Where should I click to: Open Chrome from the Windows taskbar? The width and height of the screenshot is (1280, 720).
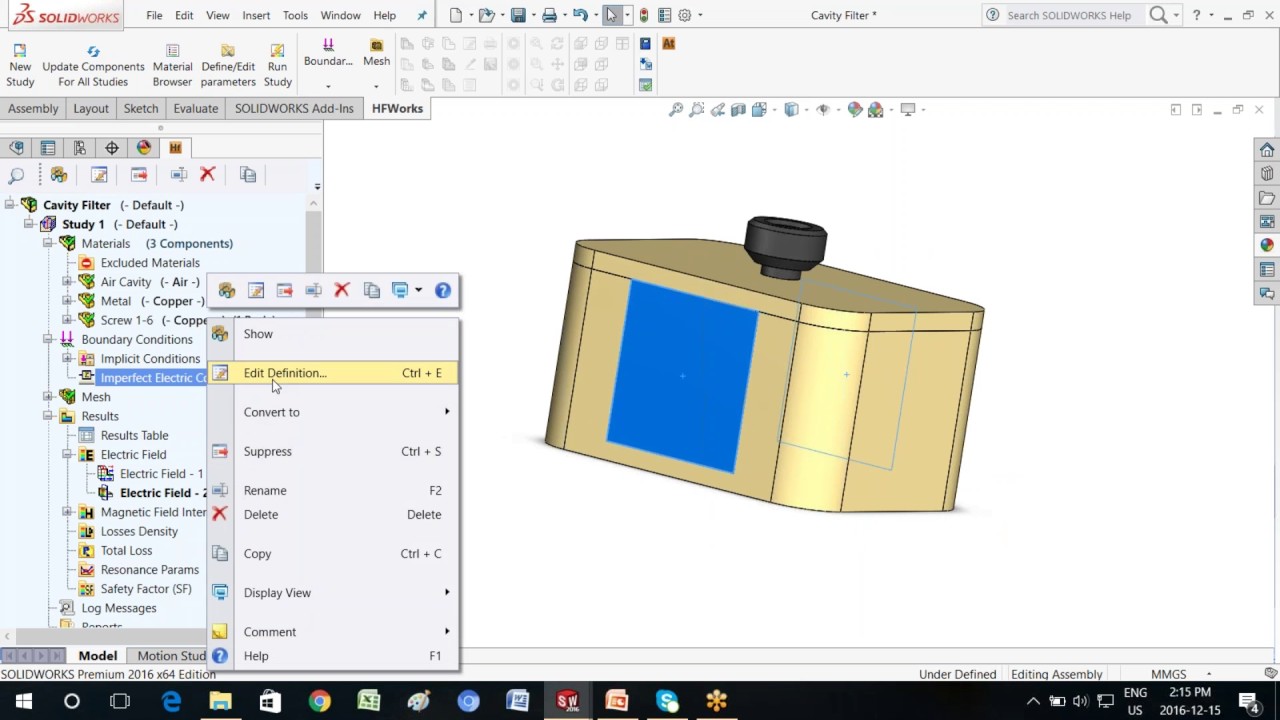pos(320,701)
